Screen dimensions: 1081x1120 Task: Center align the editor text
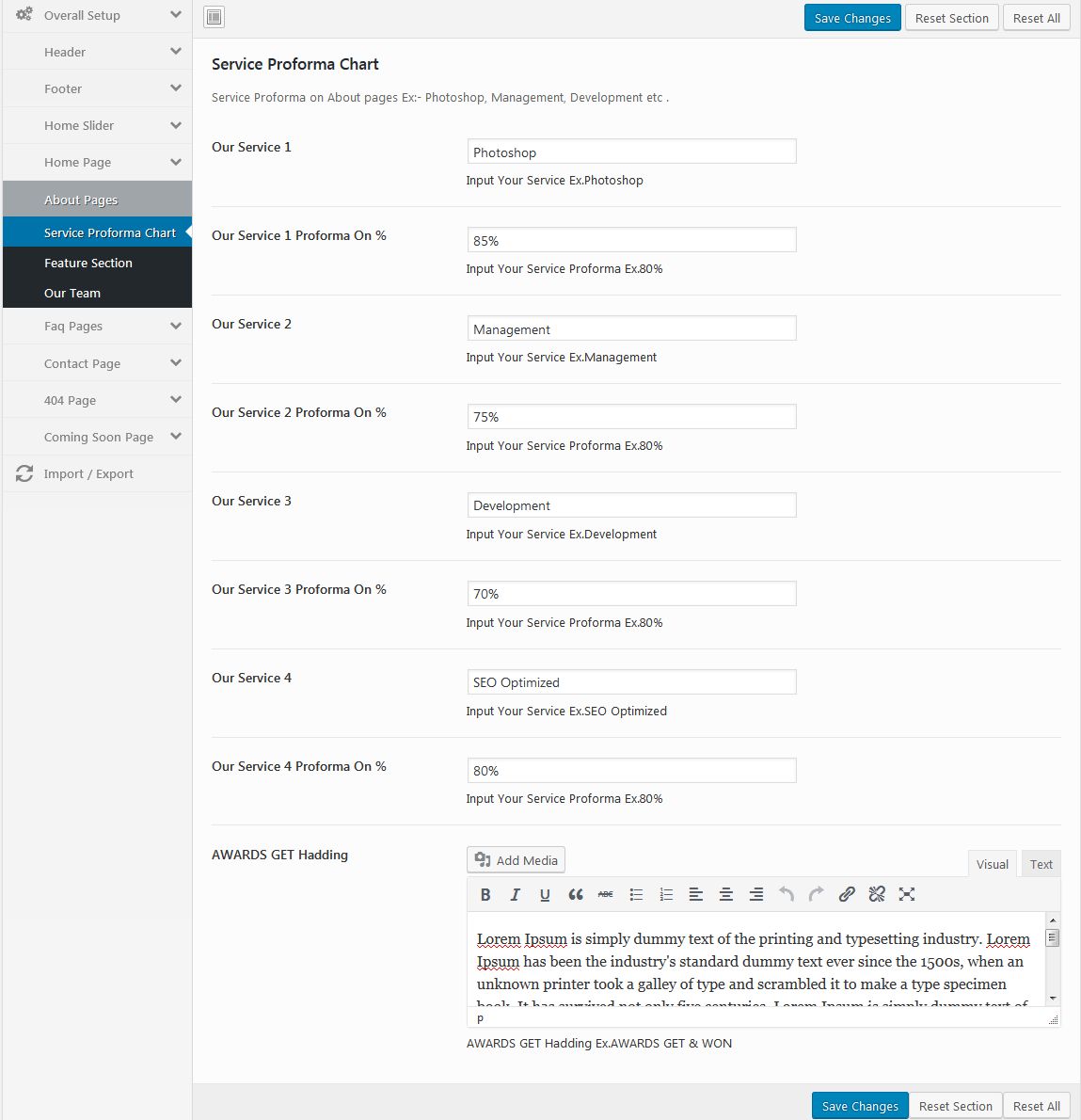pyautogui.click(x=725, y=894)
